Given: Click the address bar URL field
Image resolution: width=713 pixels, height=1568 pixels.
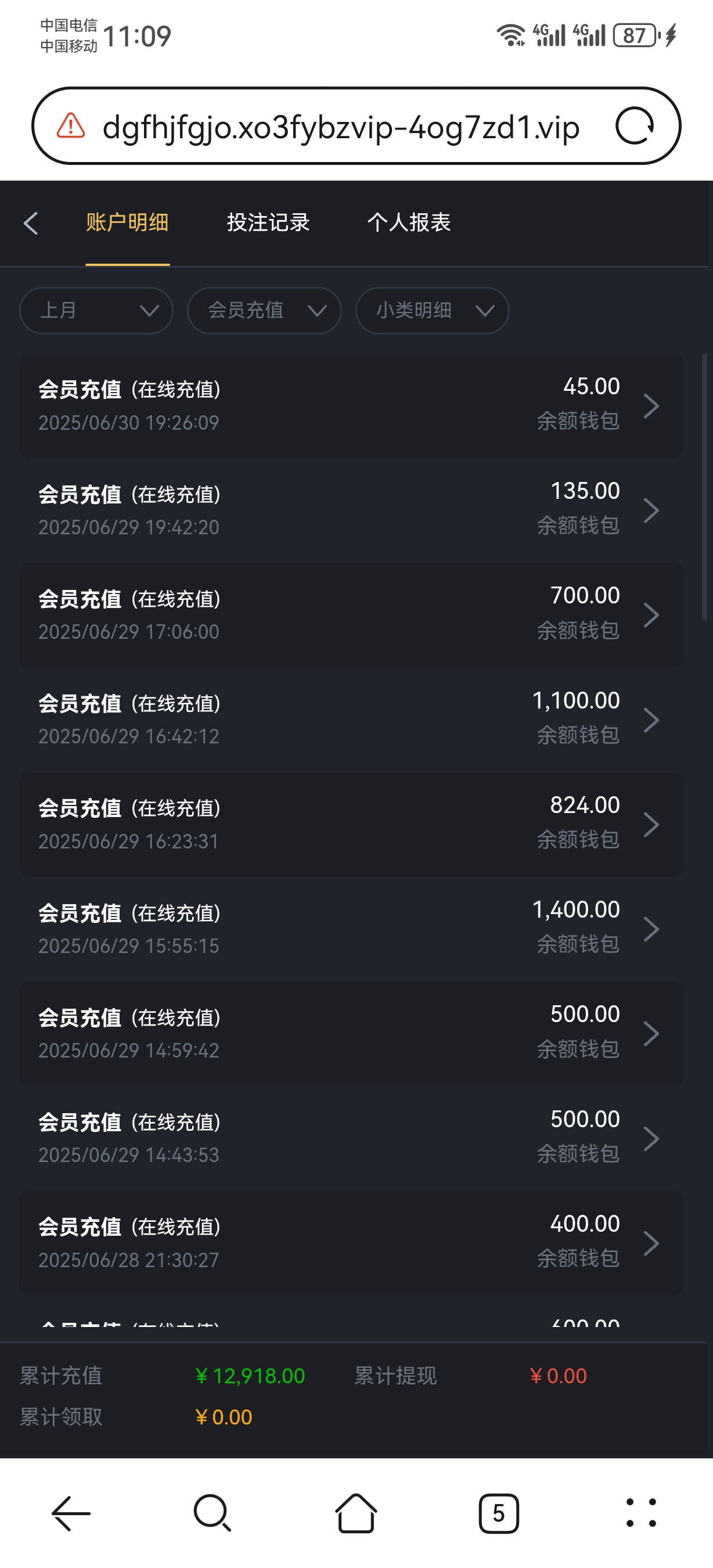Looking at the screenshot, I should click(x=341, y=127).
